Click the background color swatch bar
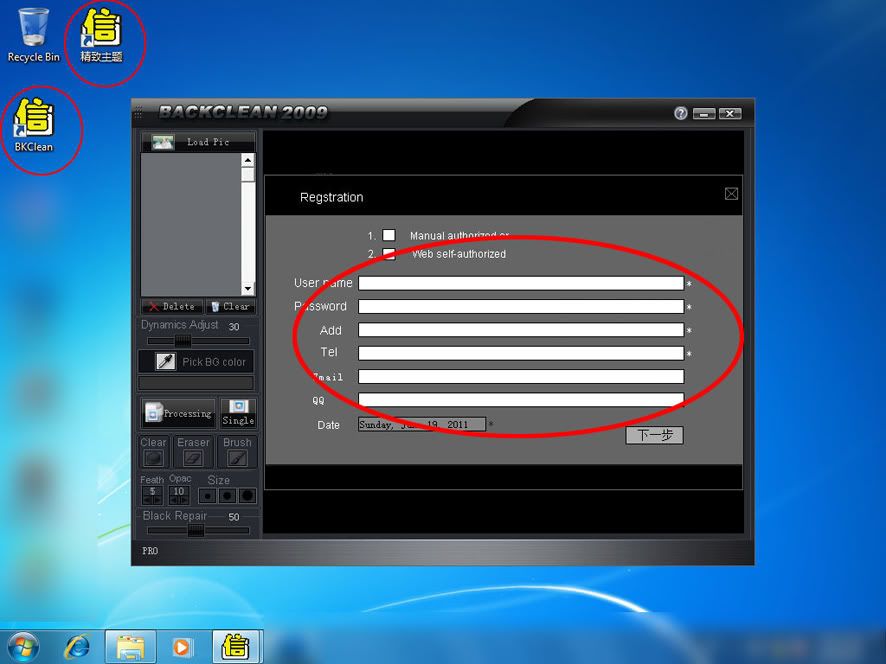The height and width of the screenshot is (664, 886). [196, 383]
